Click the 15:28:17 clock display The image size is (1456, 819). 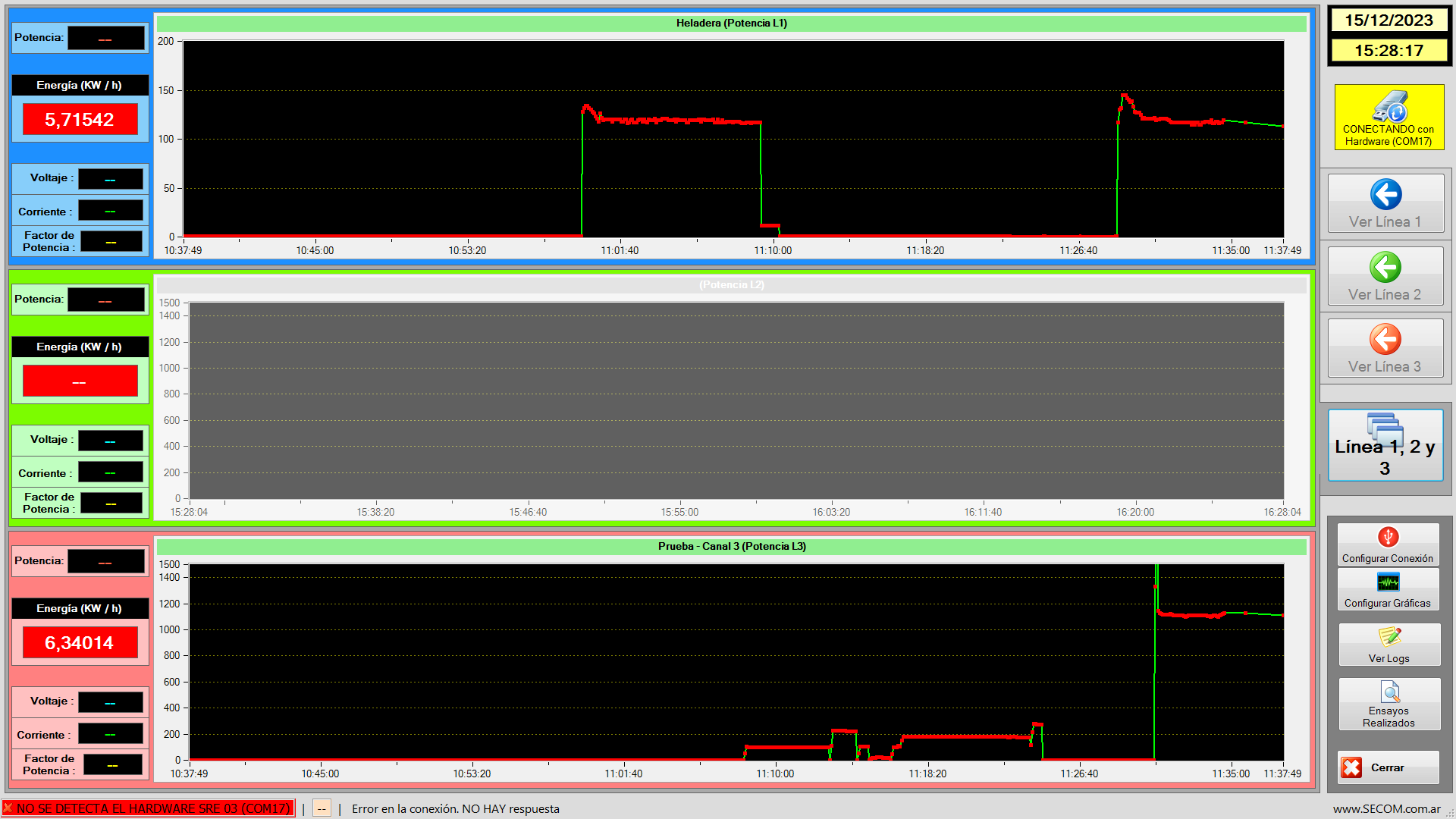[1389, 51]
